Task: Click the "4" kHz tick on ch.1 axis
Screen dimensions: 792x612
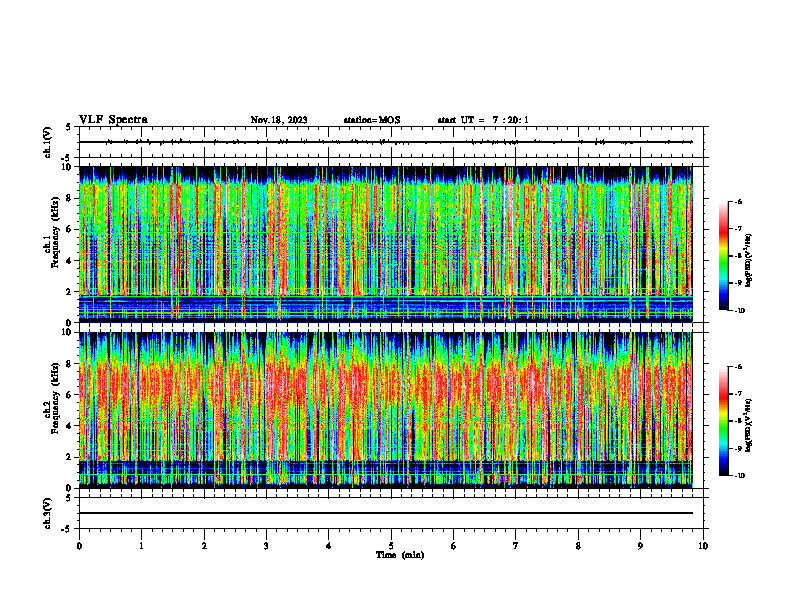Action: tap(70, 261)
